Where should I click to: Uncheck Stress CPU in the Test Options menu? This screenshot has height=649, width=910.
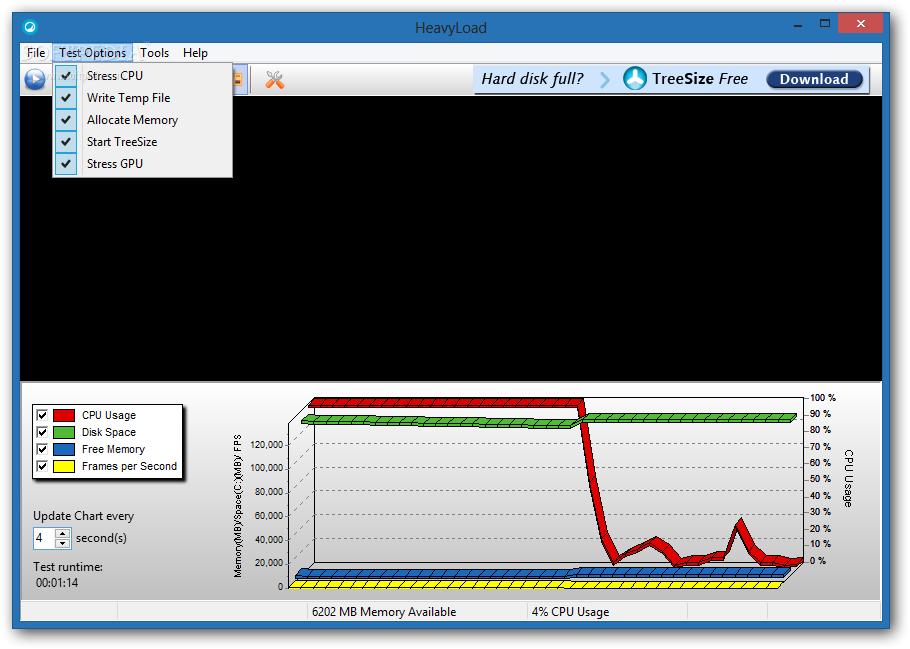pos(143,75)
